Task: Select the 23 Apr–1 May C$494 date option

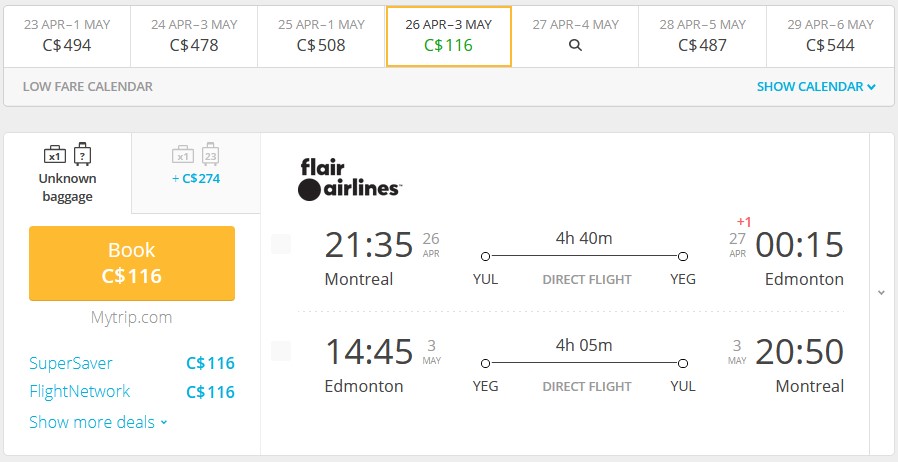Action: (67, 37)
